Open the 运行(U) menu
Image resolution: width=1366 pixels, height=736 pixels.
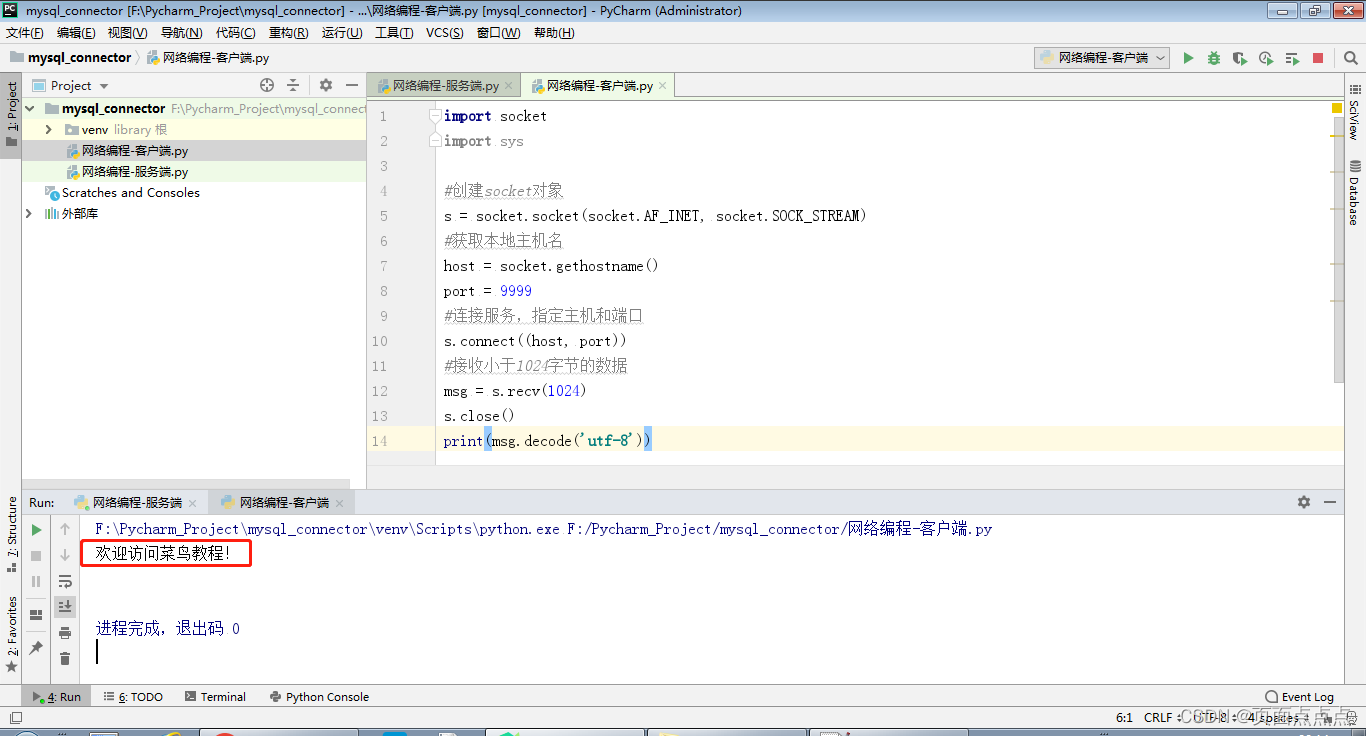[x=342, y=33]
